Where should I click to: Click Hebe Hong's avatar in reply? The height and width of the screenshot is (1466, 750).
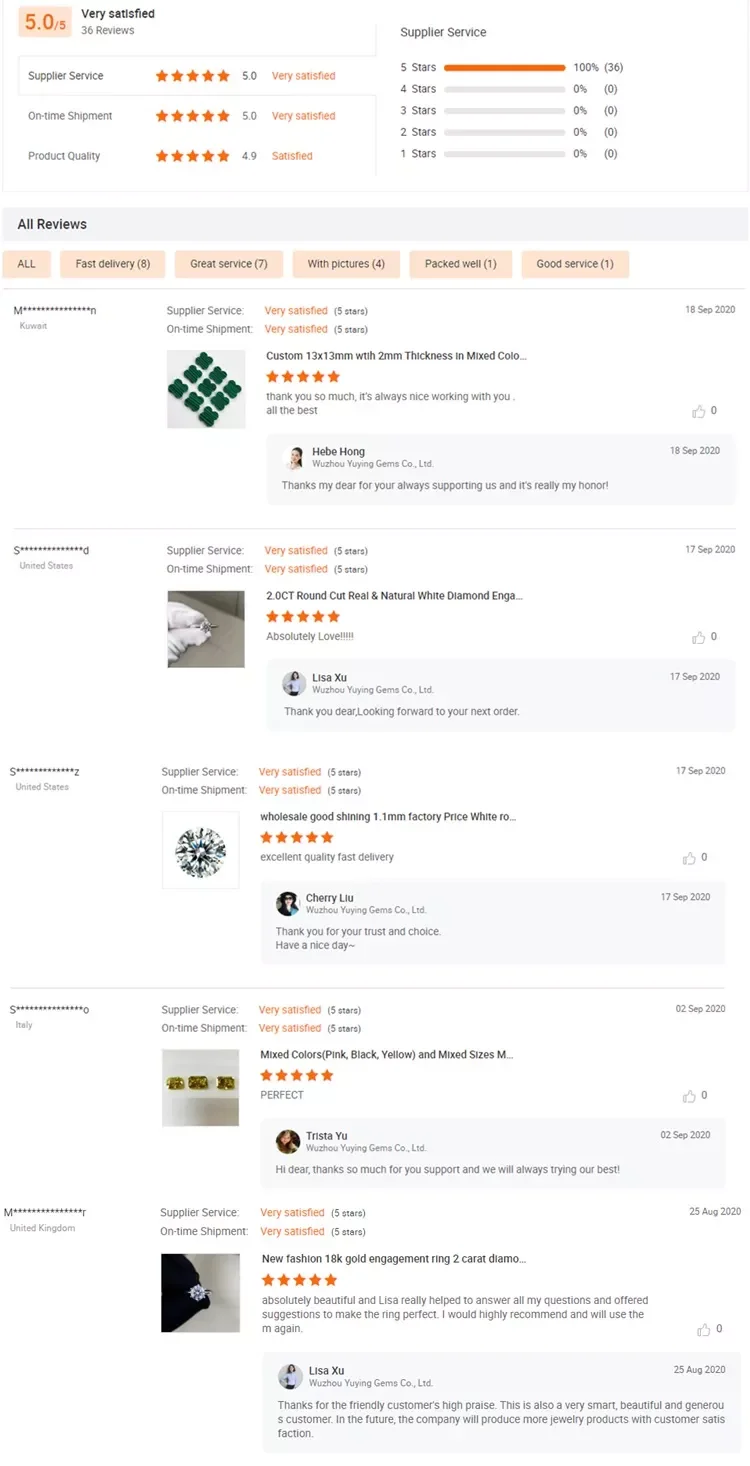tap(295, 458)
